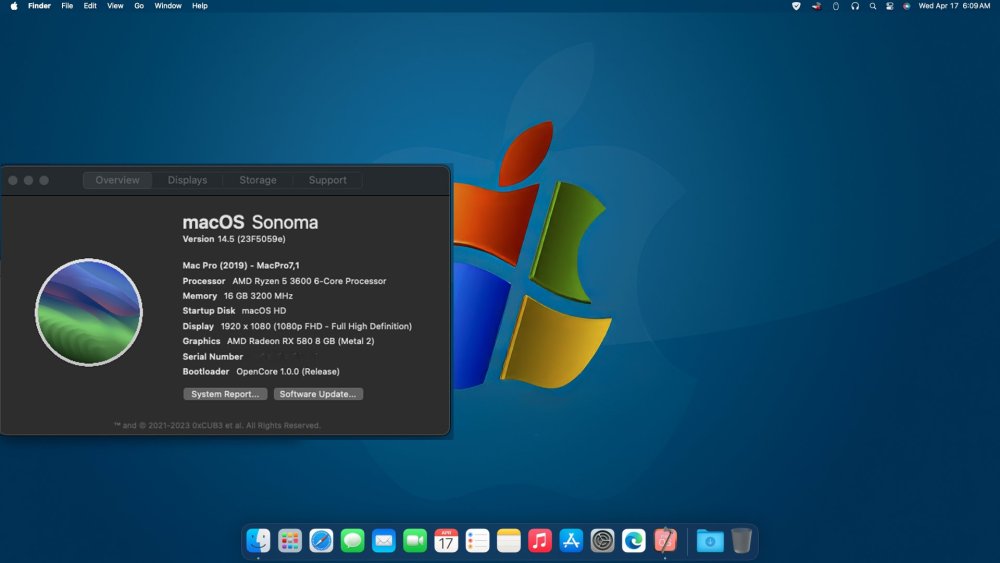Open Finder from the dock
This screenshot has height=563, width=1000.
[258, 541]
